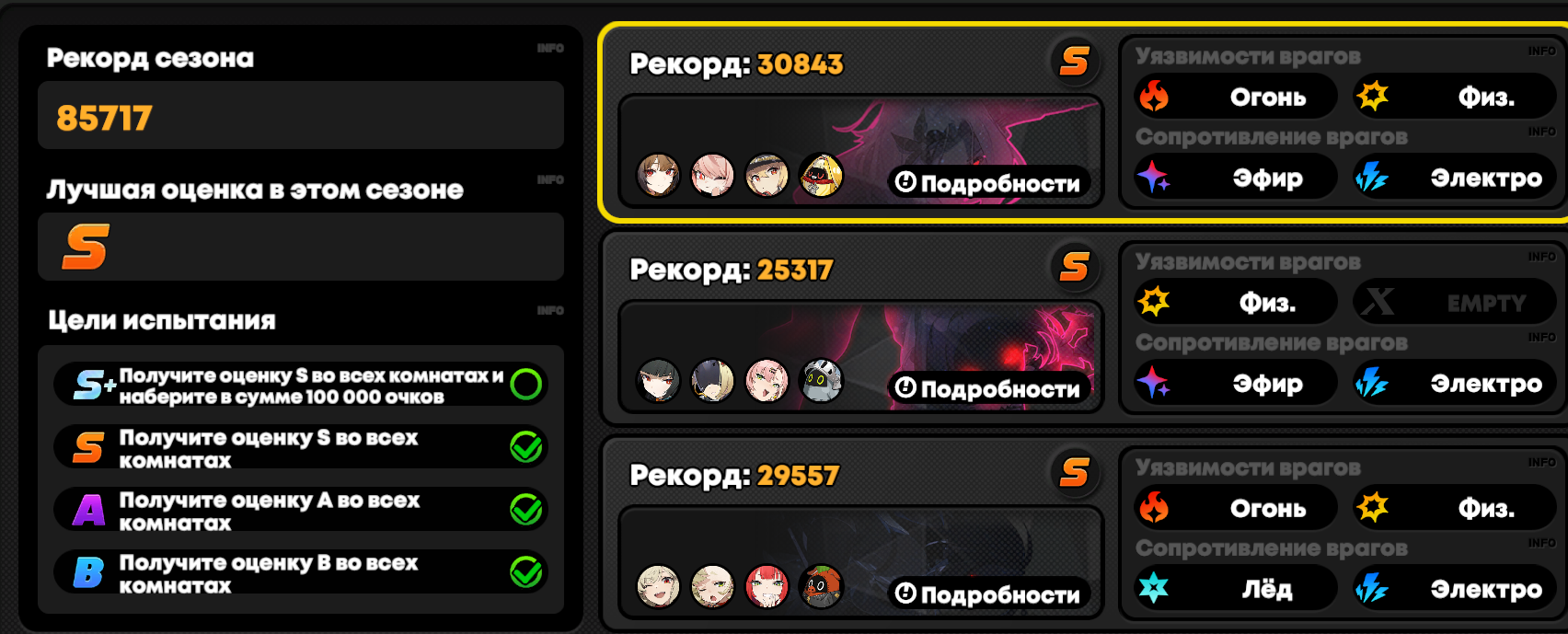Open Подробности for the 30843 record
The width and height of the screenshot is (1568, 634).
[988, 183]
